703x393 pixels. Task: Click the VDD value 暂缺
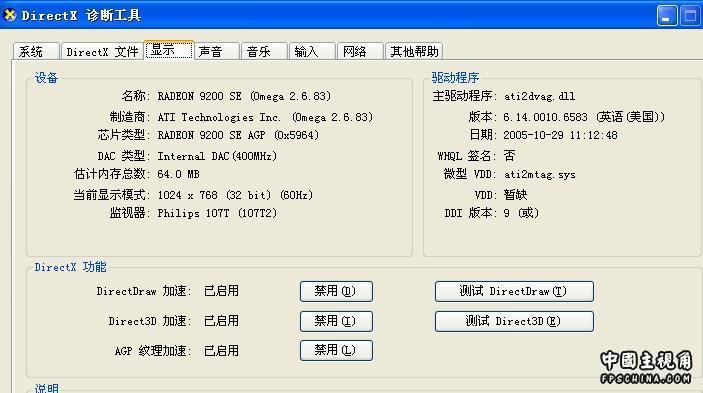coord(515,194)
